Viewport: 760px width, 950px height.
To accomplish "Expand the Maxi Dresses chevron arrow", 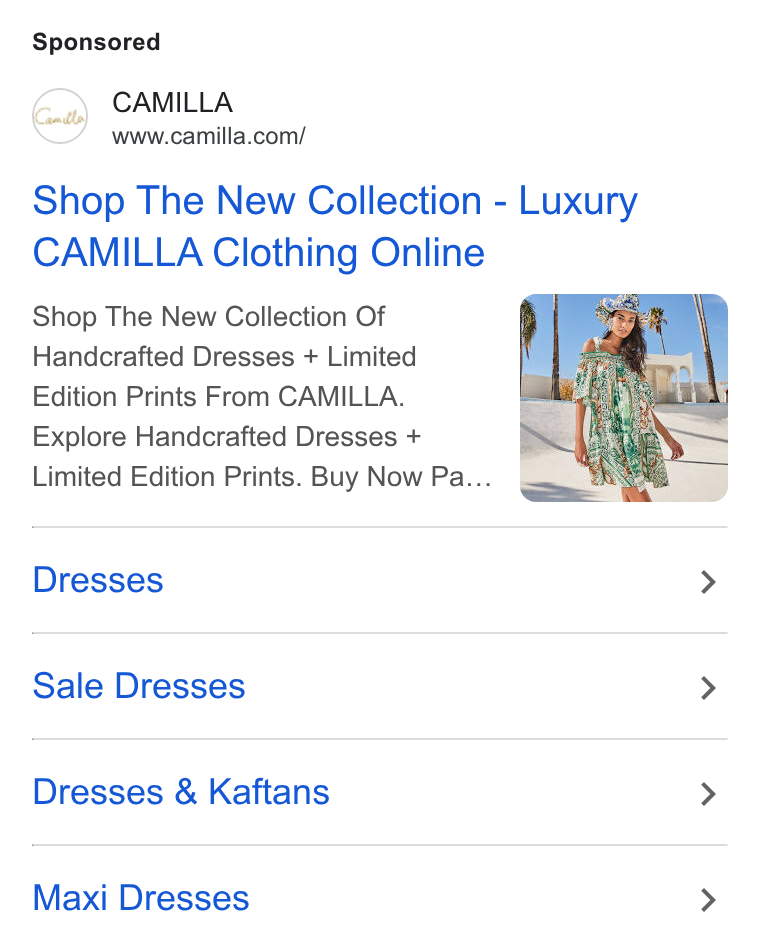I will 708,900.
